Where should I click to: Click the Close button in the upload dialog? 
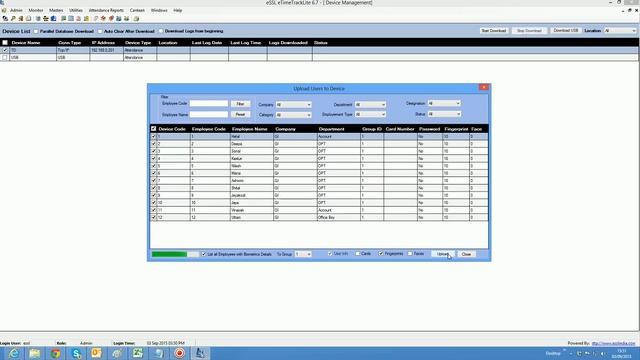(466, 254)
